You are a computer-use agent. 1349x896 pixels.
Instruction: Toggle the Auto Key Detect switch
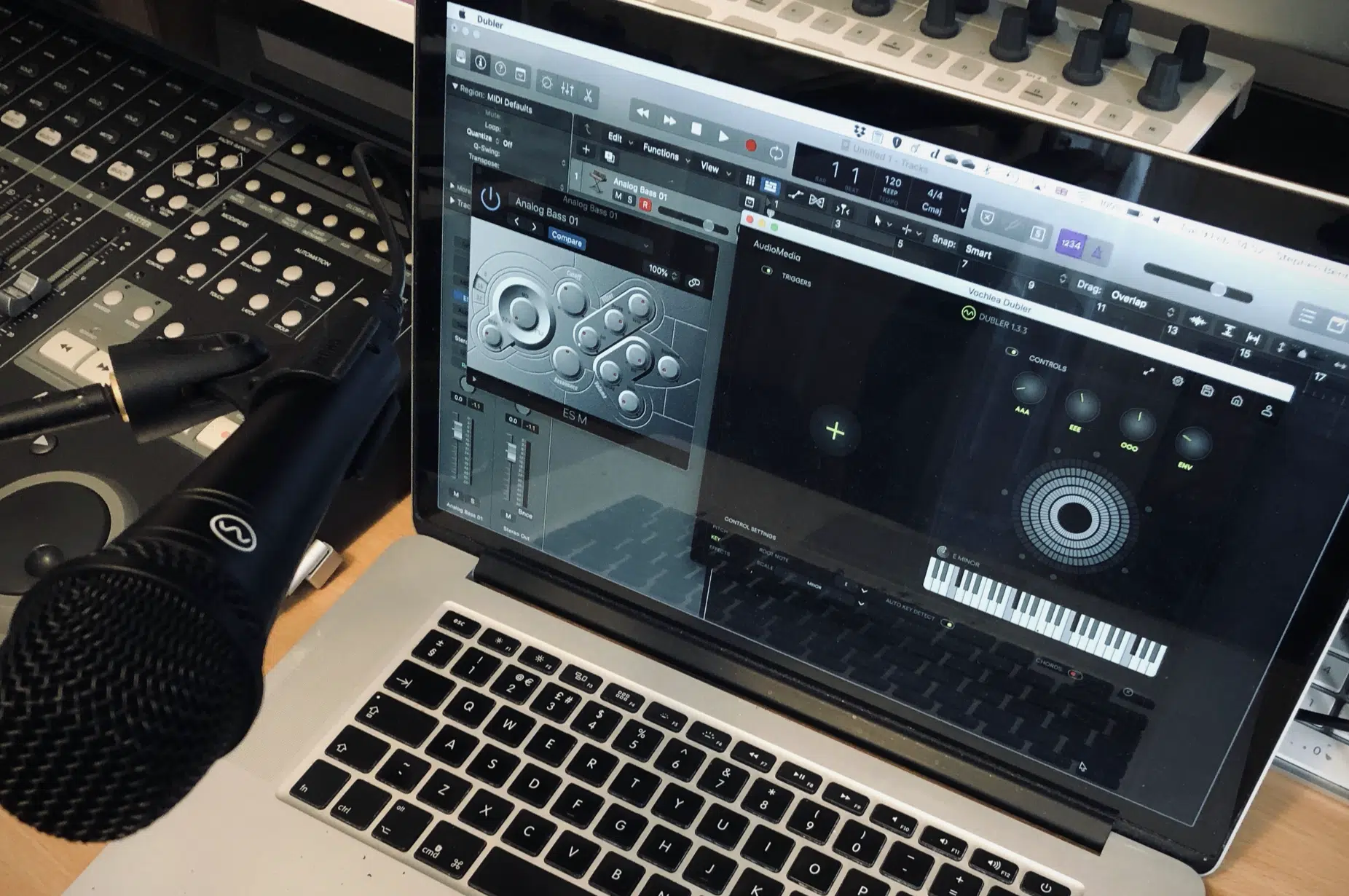coord(947,624)
